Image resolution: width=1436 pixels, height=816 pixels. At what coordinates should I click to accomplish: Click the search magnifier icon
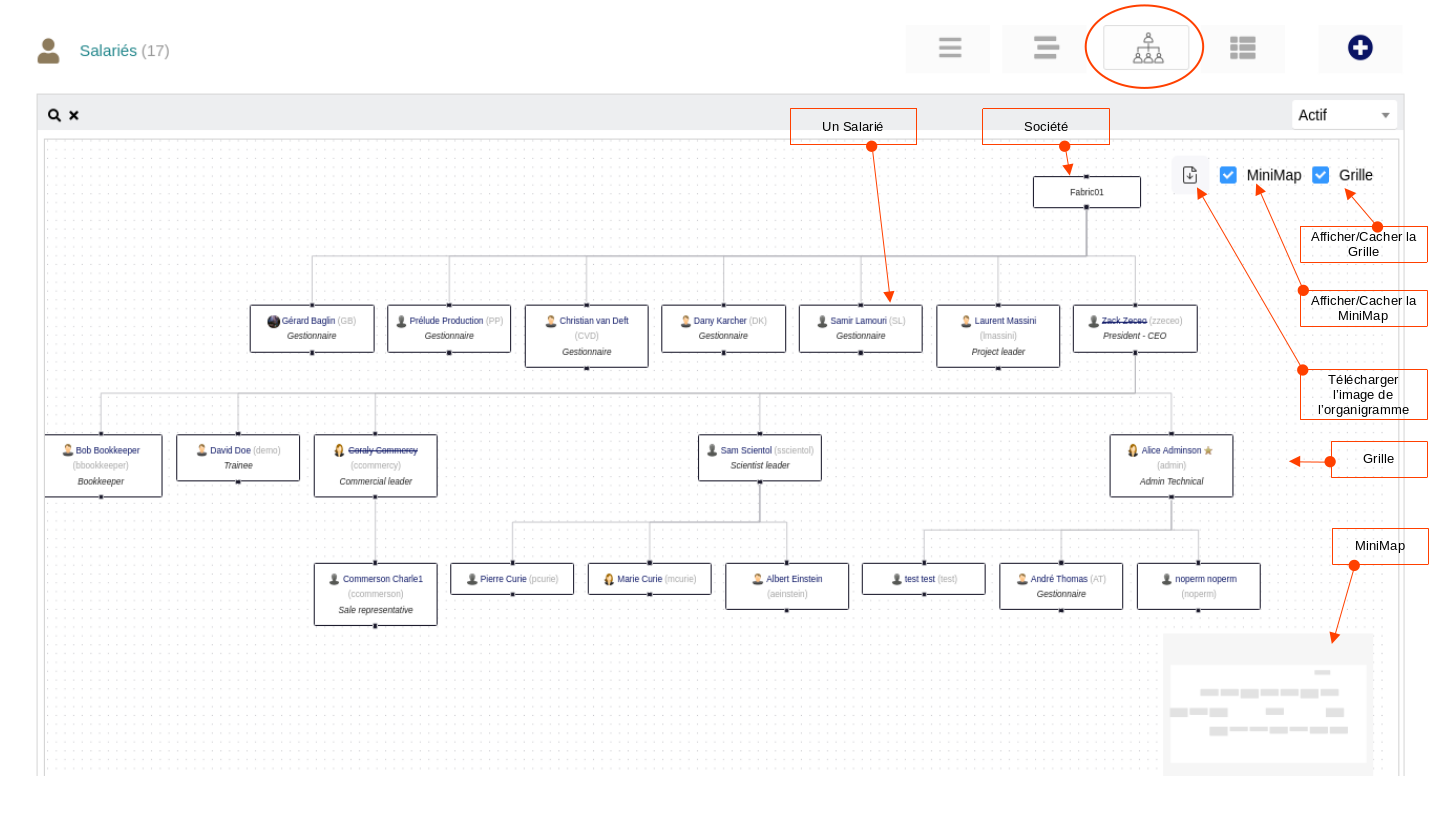(54, 115)
